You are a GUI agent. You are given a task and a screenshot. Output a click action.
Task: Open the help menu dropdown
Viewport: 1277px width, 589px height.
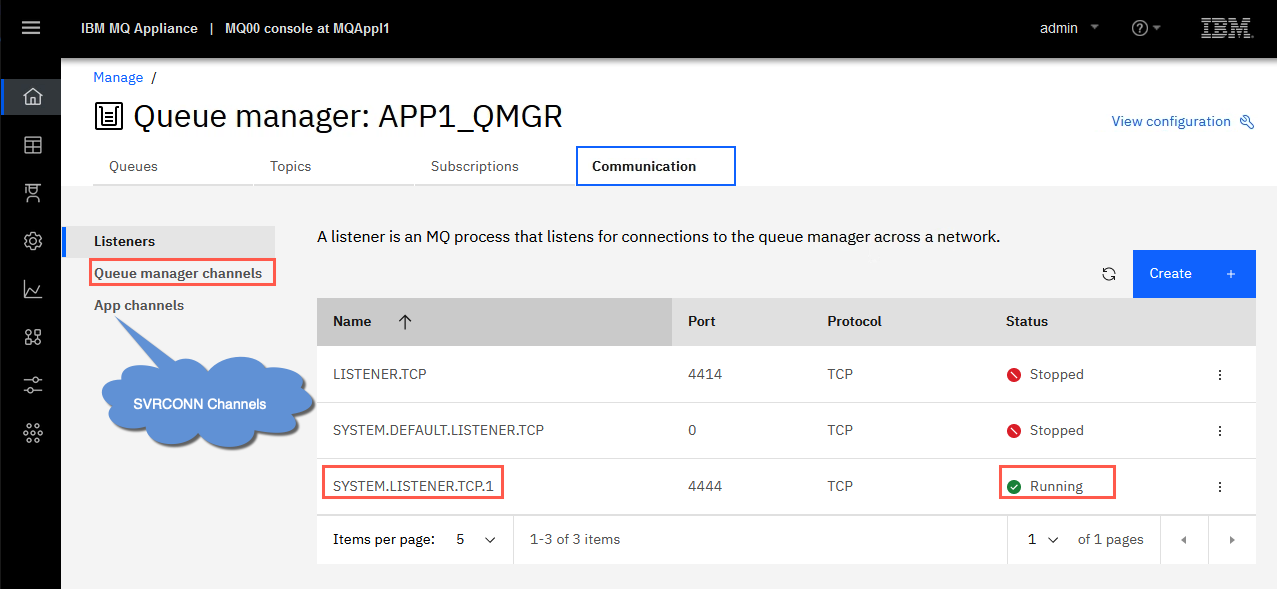coord(1146,28)
